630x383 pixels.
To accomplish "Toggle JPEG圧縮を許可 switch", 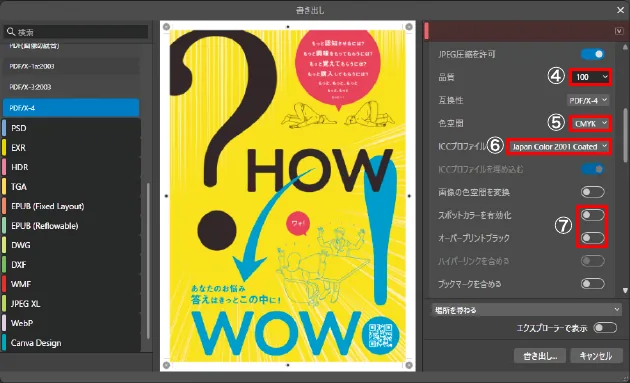I will 593,54.
